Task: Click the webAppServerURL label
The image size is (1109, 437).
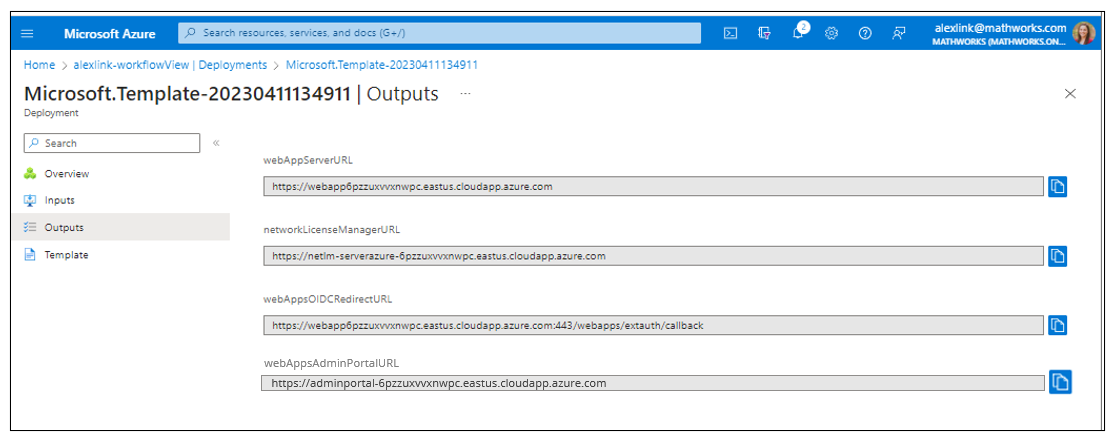Action: [308, 161]
